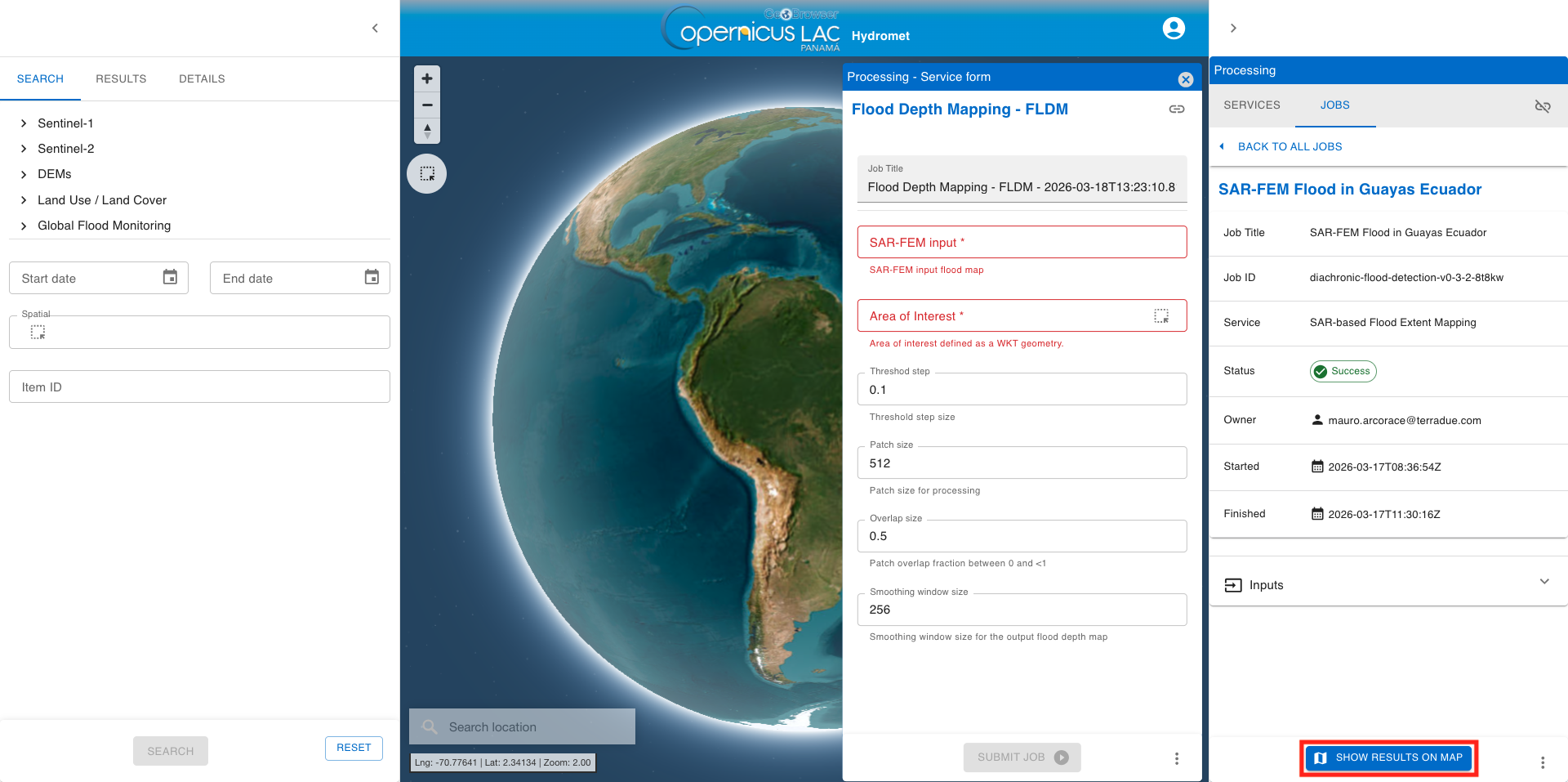Image resolution: width=1568 pixels, height=782 pixels.
Task: Activate the area selection tool on map
Action: [427, 174]
